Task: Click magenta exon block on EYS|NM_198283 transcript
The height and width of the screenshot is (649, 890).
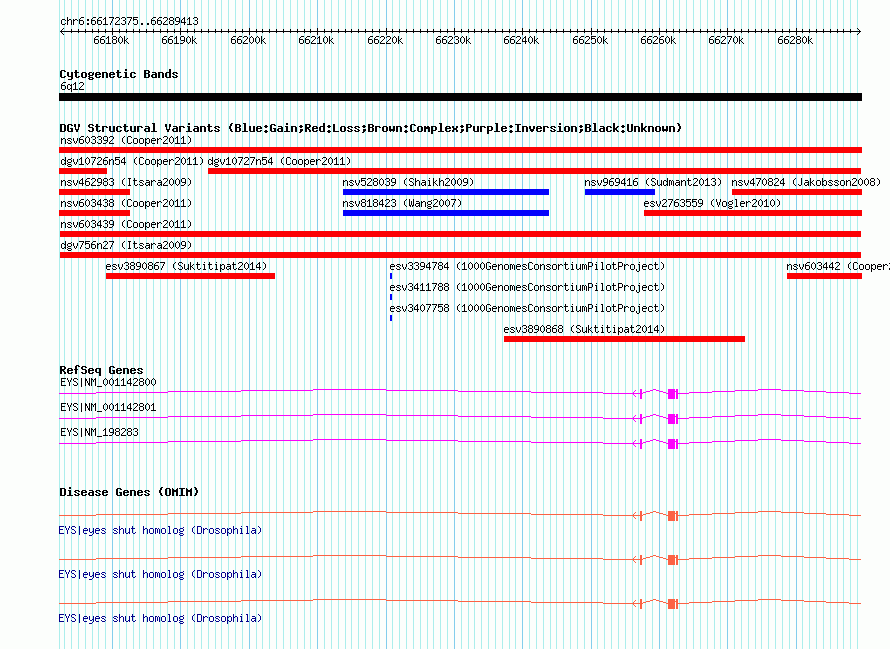Action: point(672,444)
